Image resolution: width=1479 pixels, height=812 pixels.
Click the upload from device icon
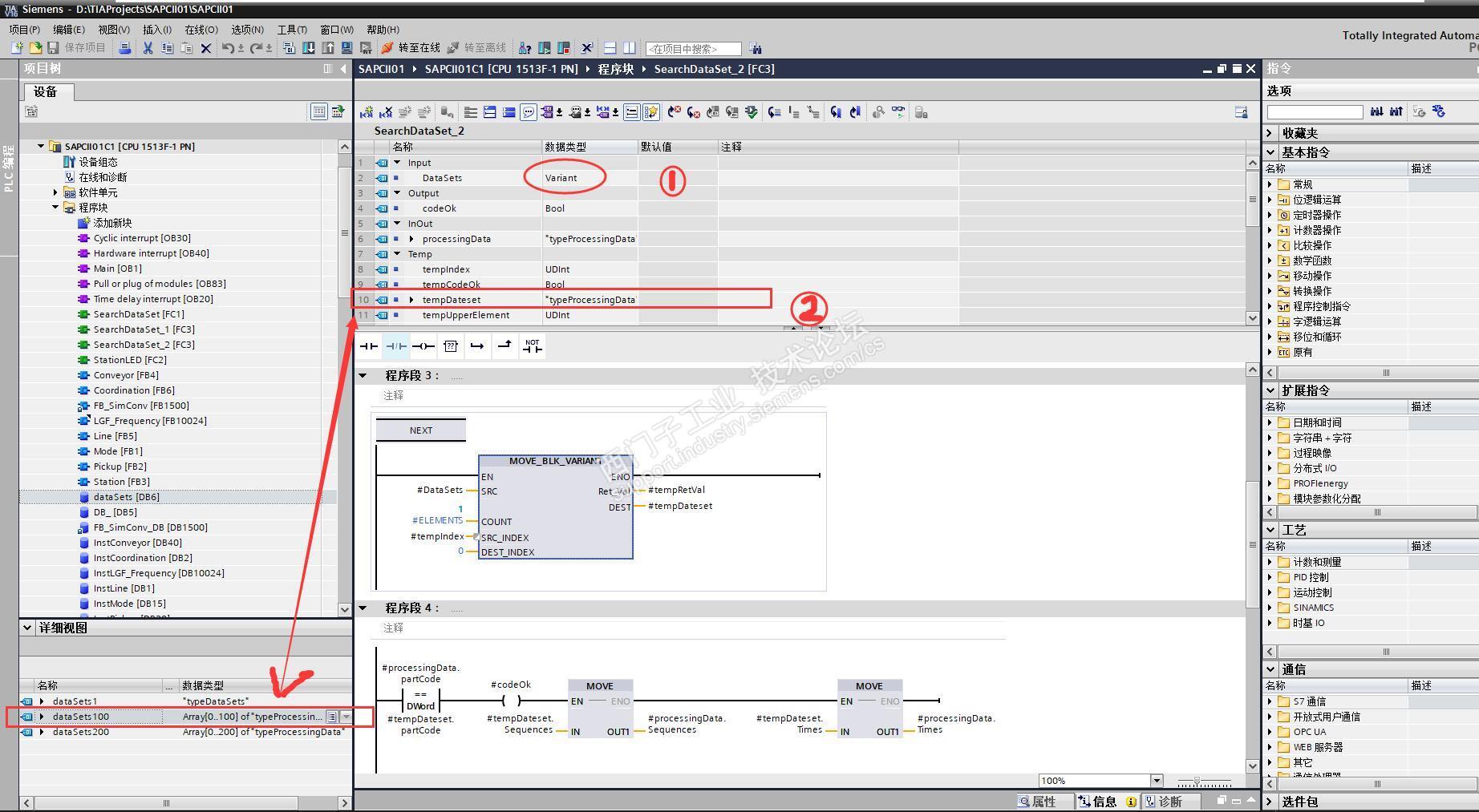(327, 48)
